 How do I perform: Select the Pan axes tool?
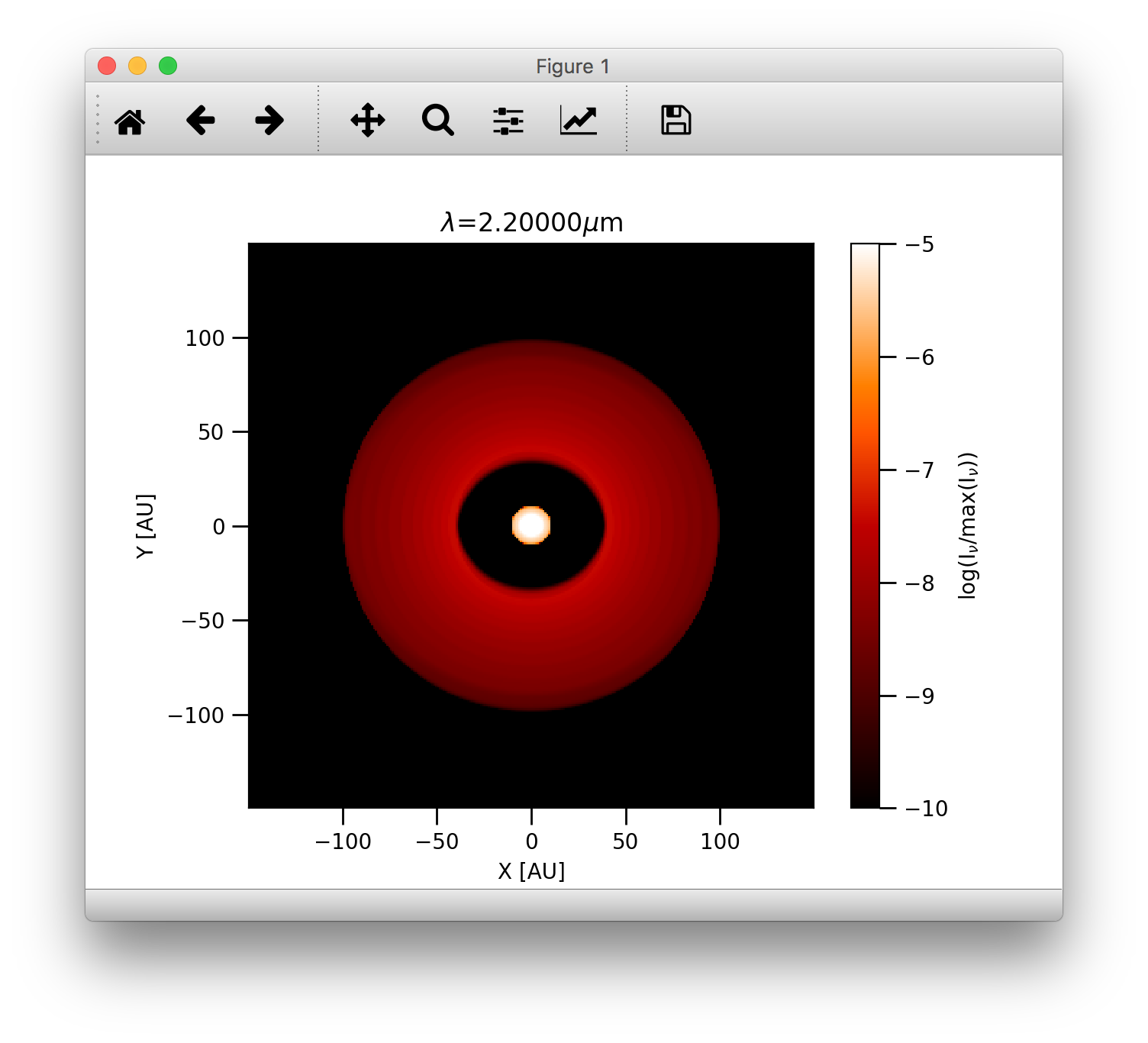click(x=368, y=121)
